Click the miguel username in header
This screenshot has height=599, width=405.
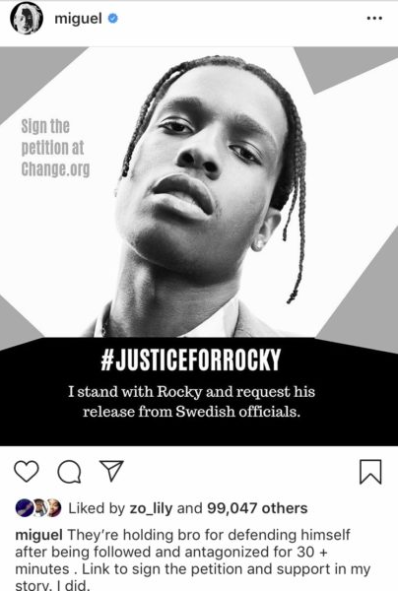78,18
